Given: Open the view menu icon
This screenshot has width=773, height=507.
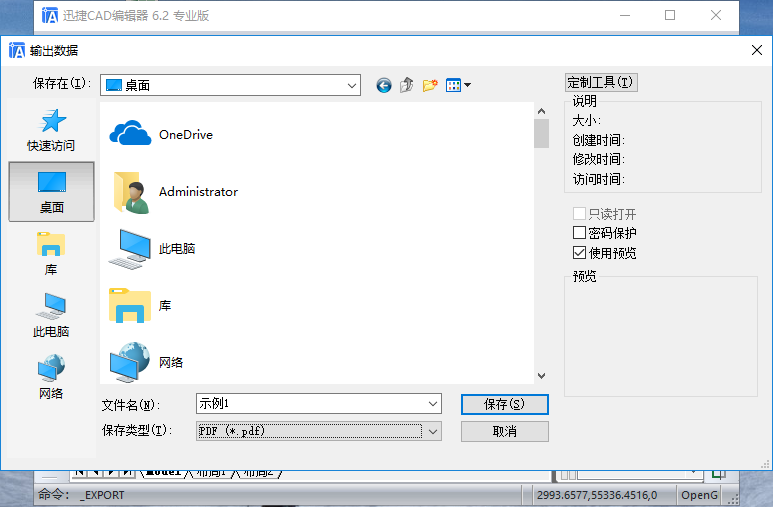Looking at the screenshot, I should click(458, 85).
